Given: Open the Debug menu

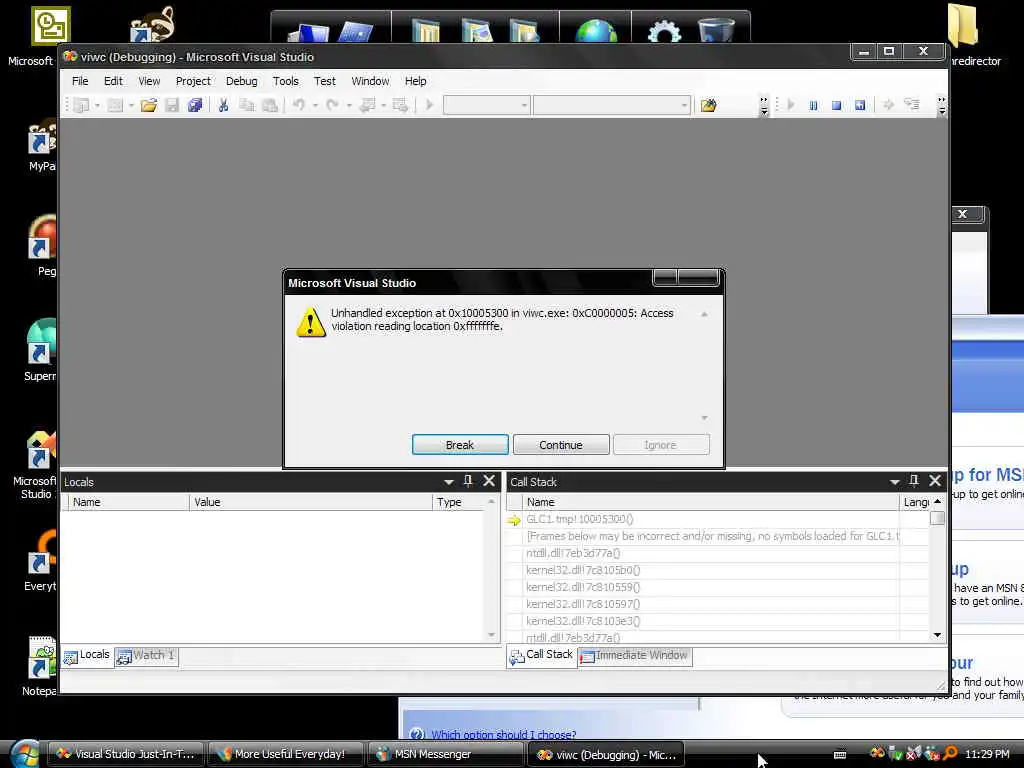Looking at the screenshot, I should coord(242,81).
